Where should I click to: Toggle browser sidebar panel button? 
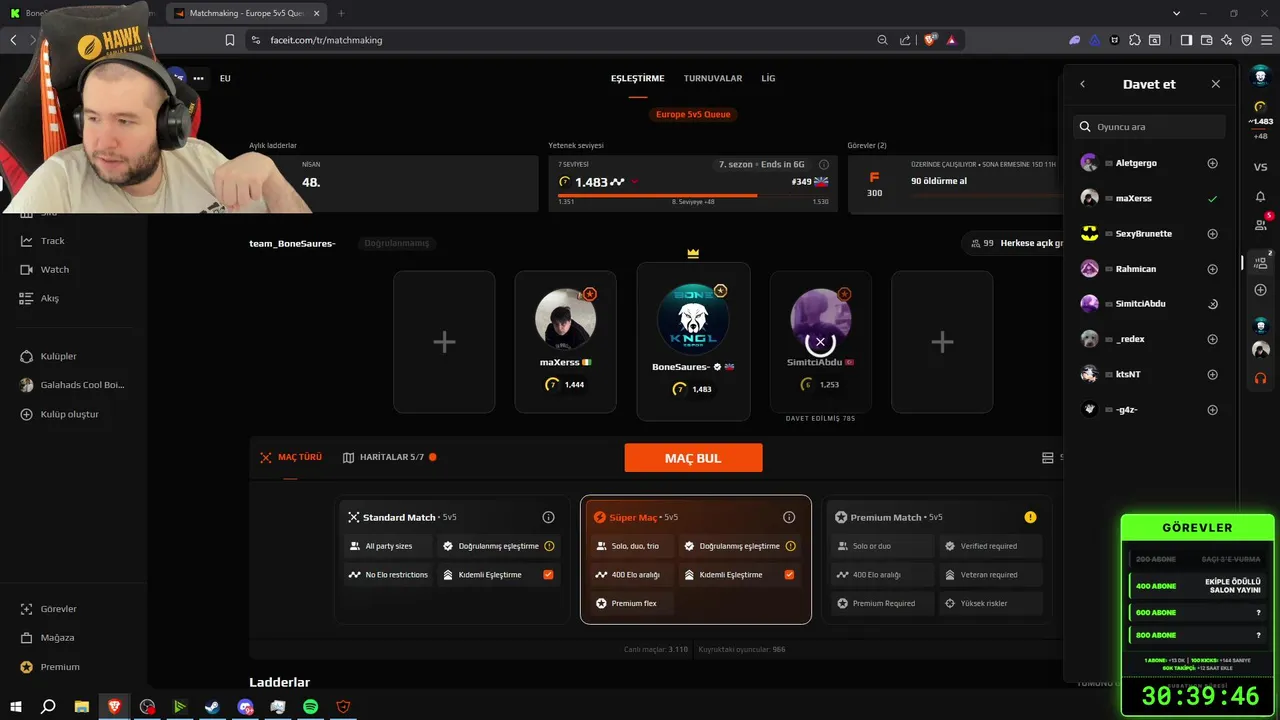1186,40
